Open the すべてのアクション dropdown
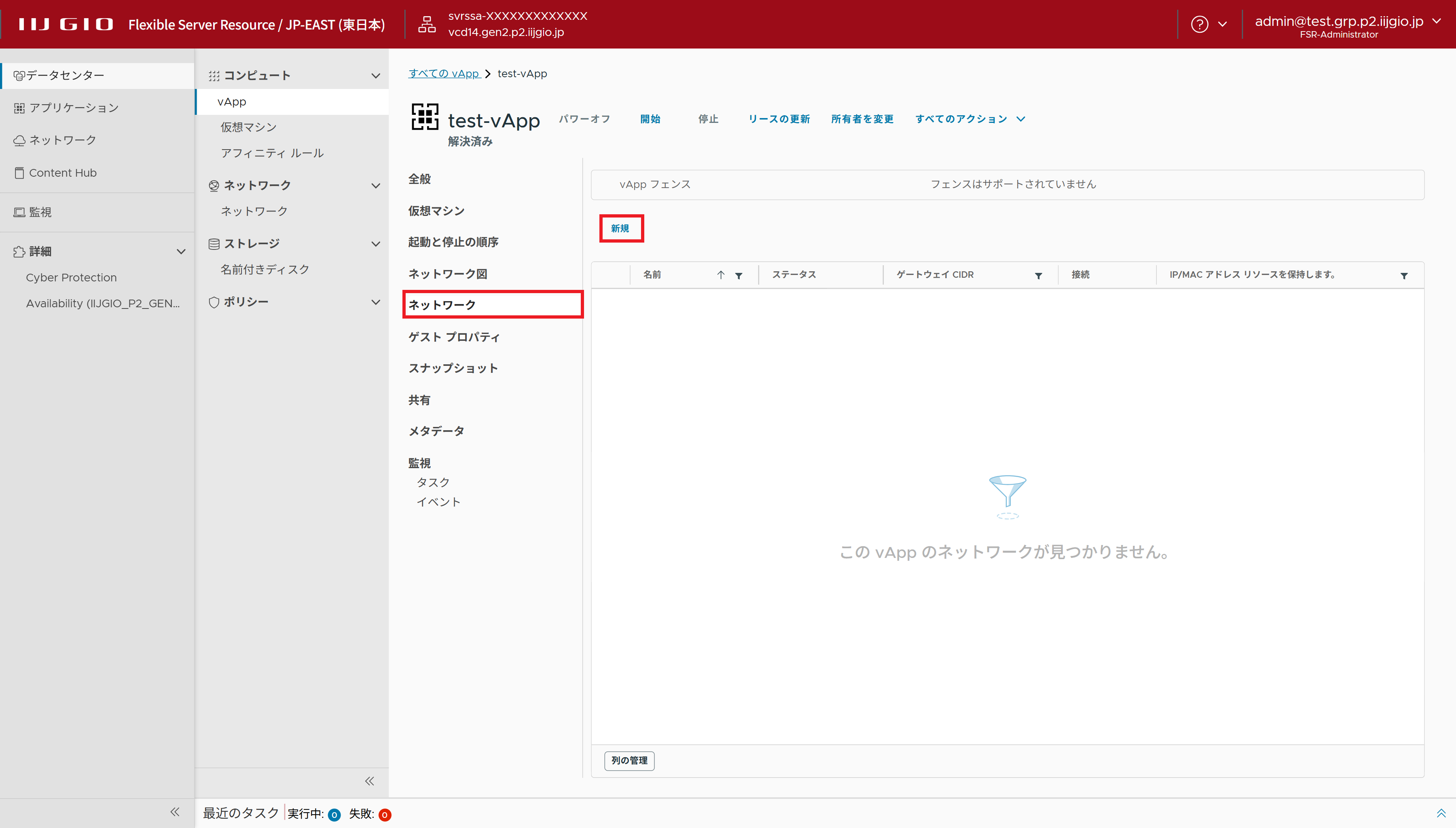The height and width of the screenshot is (828, 1456). tap(970, 119)
